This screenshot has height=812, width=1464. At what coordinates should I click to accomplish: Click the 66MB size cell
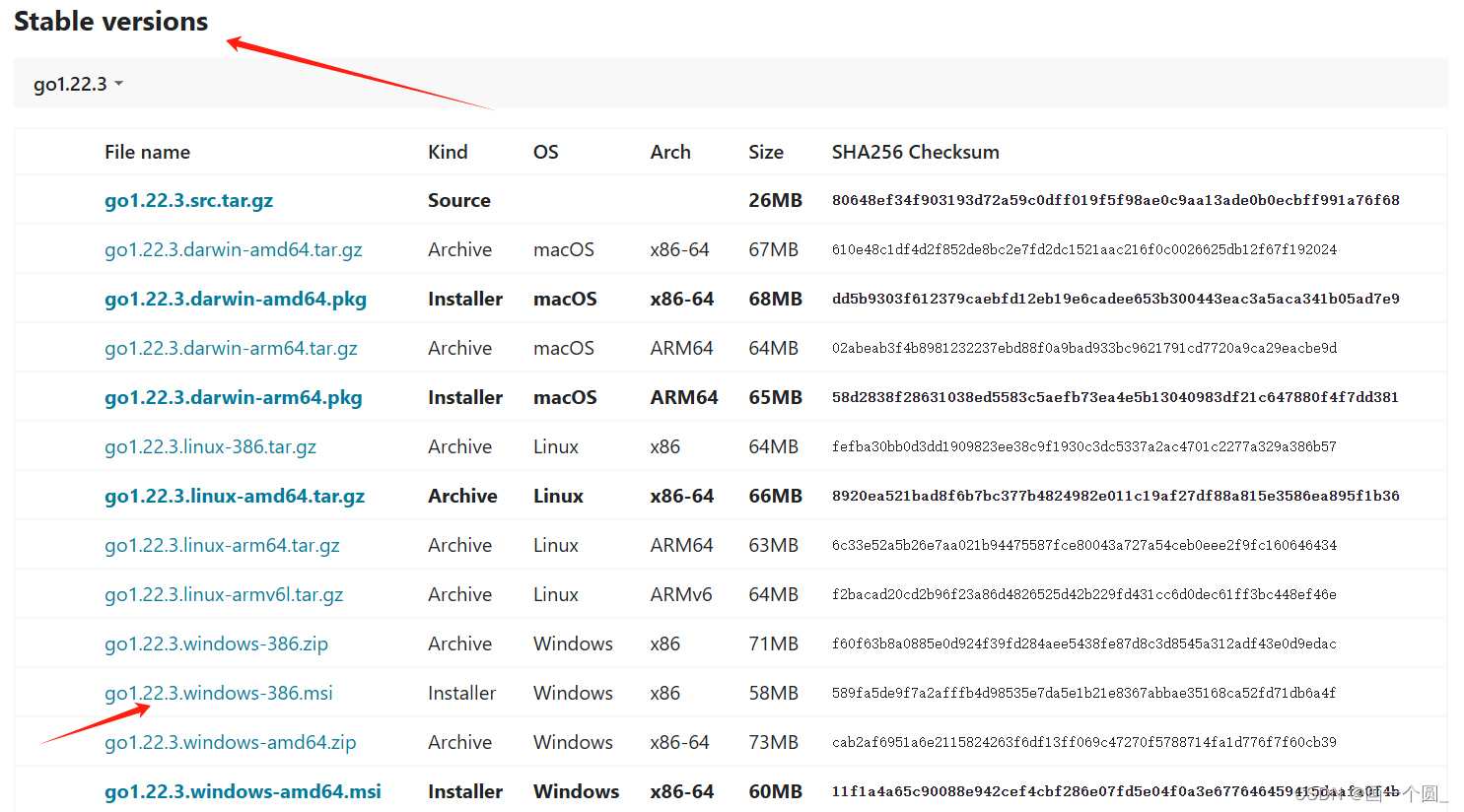pyautogui.click(x=775, y=496)
